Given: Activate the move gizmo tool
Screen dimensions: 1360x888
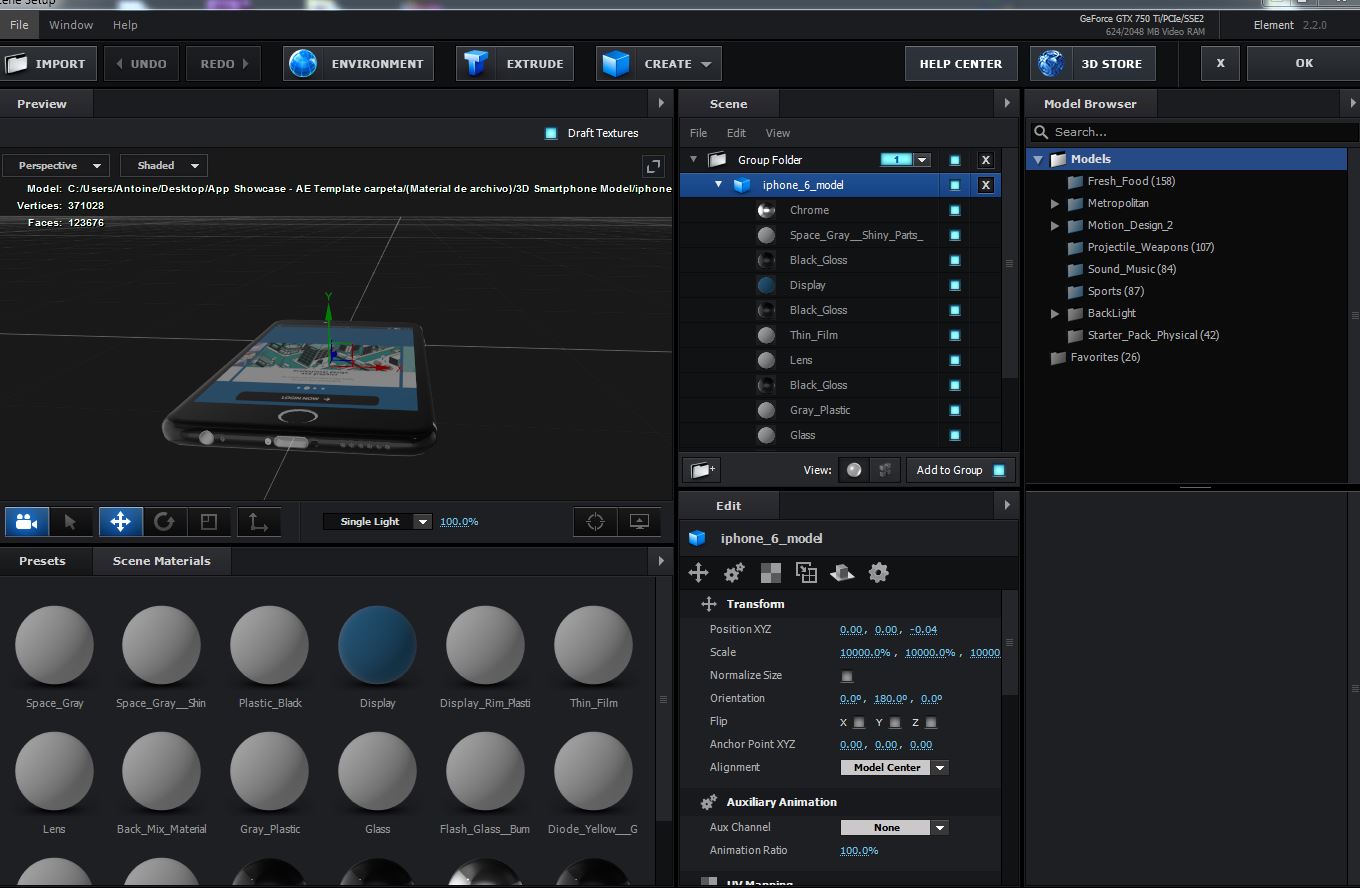Looking at the screenshot, I should click(120, 522).
